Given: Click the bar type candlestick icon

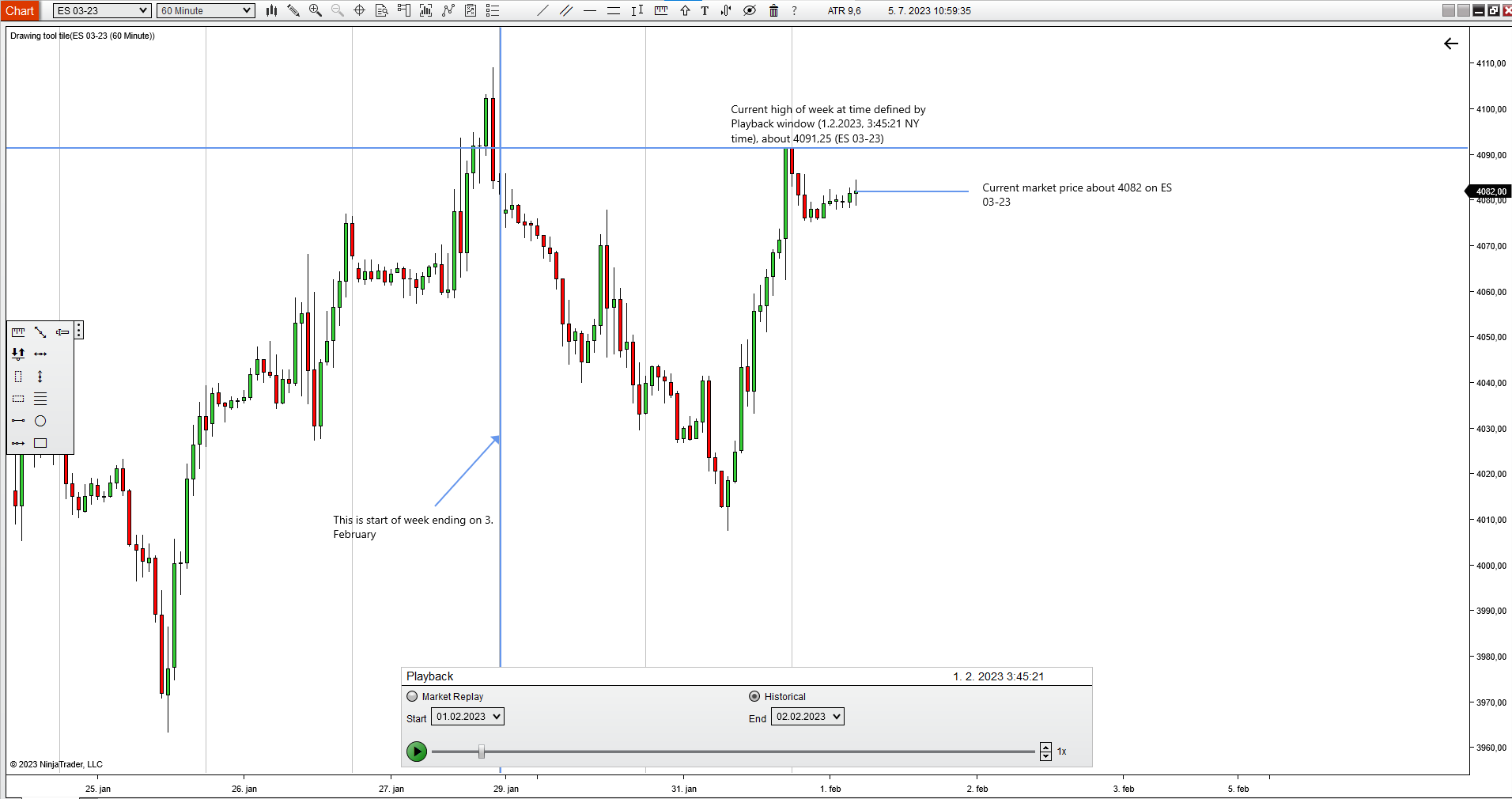Looking at the screenshot, I should coord(271,10).
